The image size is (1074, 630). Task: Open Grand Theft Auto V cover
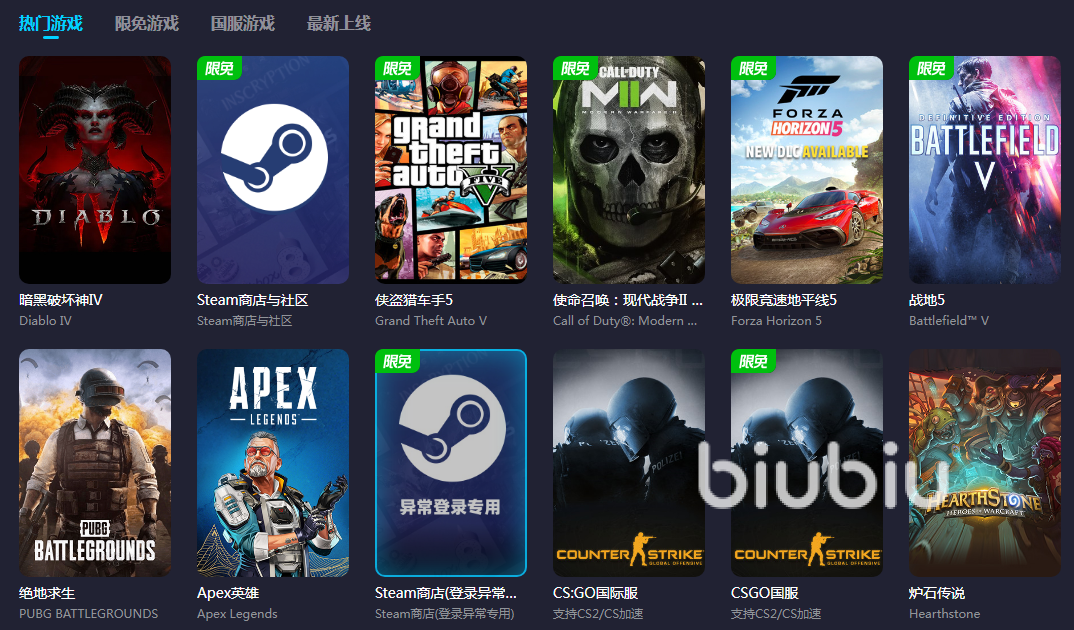451,170
